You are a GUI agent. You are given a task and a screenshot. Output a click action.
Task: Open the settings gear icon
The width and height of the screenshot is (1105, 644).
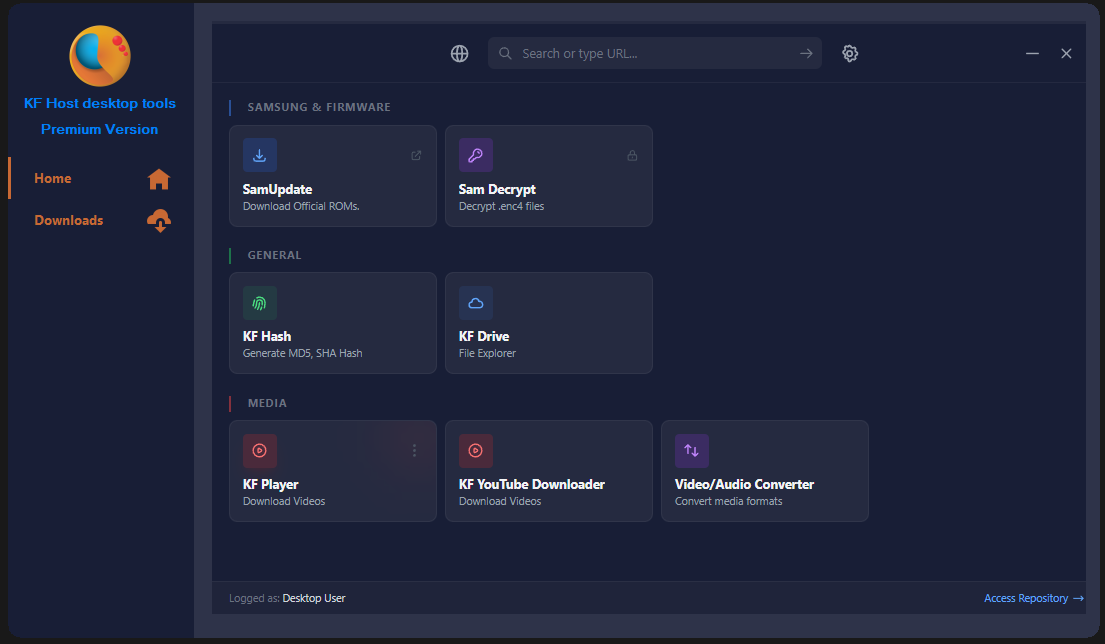849,53
